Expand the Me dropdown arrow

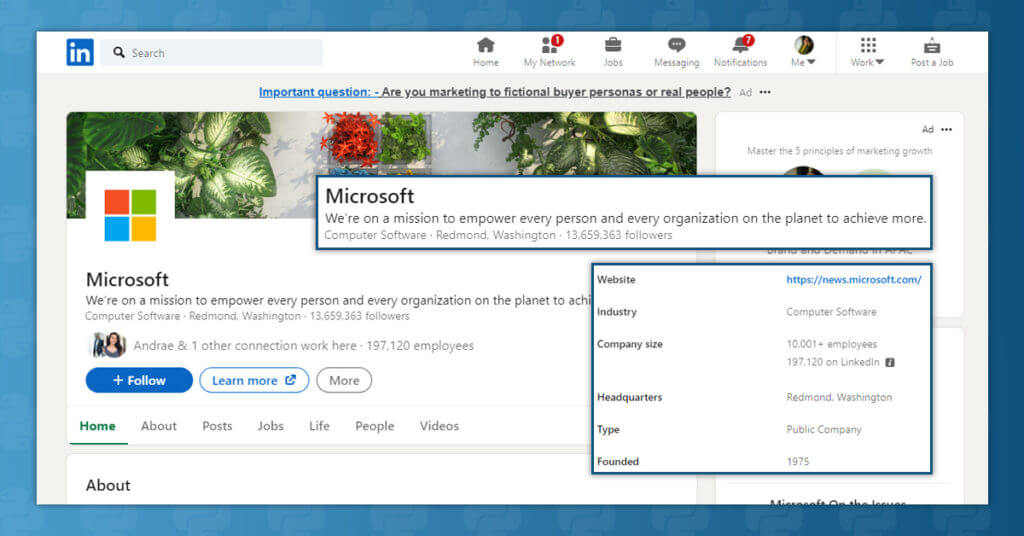pos(812,62)
